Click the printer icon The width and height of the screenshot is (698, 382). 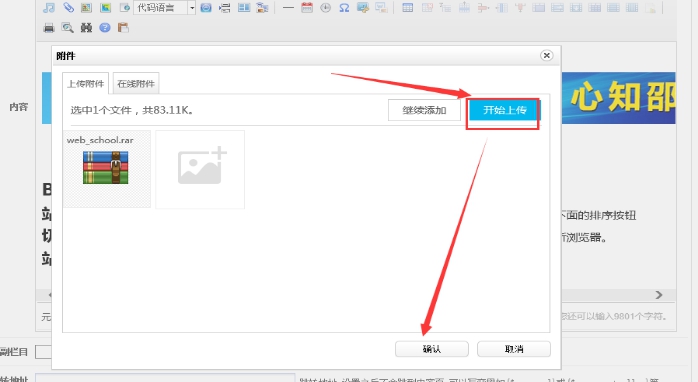coord(49,28)
